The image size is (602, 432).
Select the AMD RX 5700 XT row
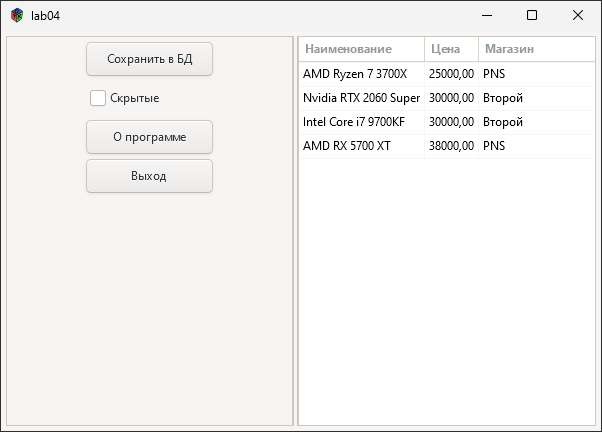[x=447, y=146]
